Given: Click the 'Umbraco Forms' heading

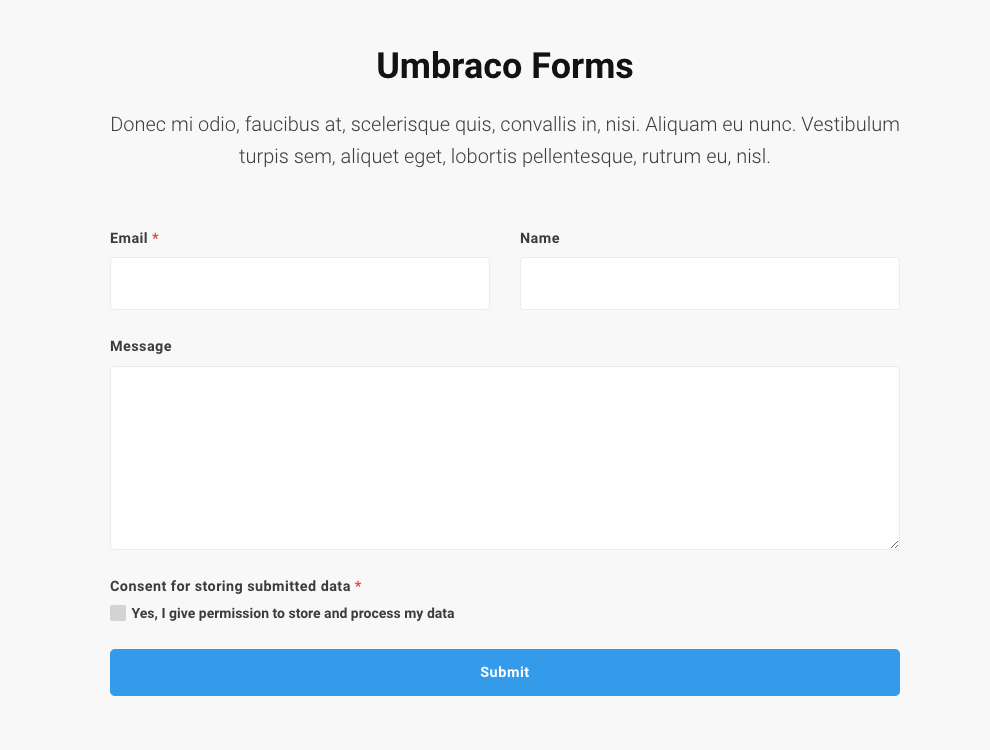Looking at the screenshot, I should click(505, 66).
